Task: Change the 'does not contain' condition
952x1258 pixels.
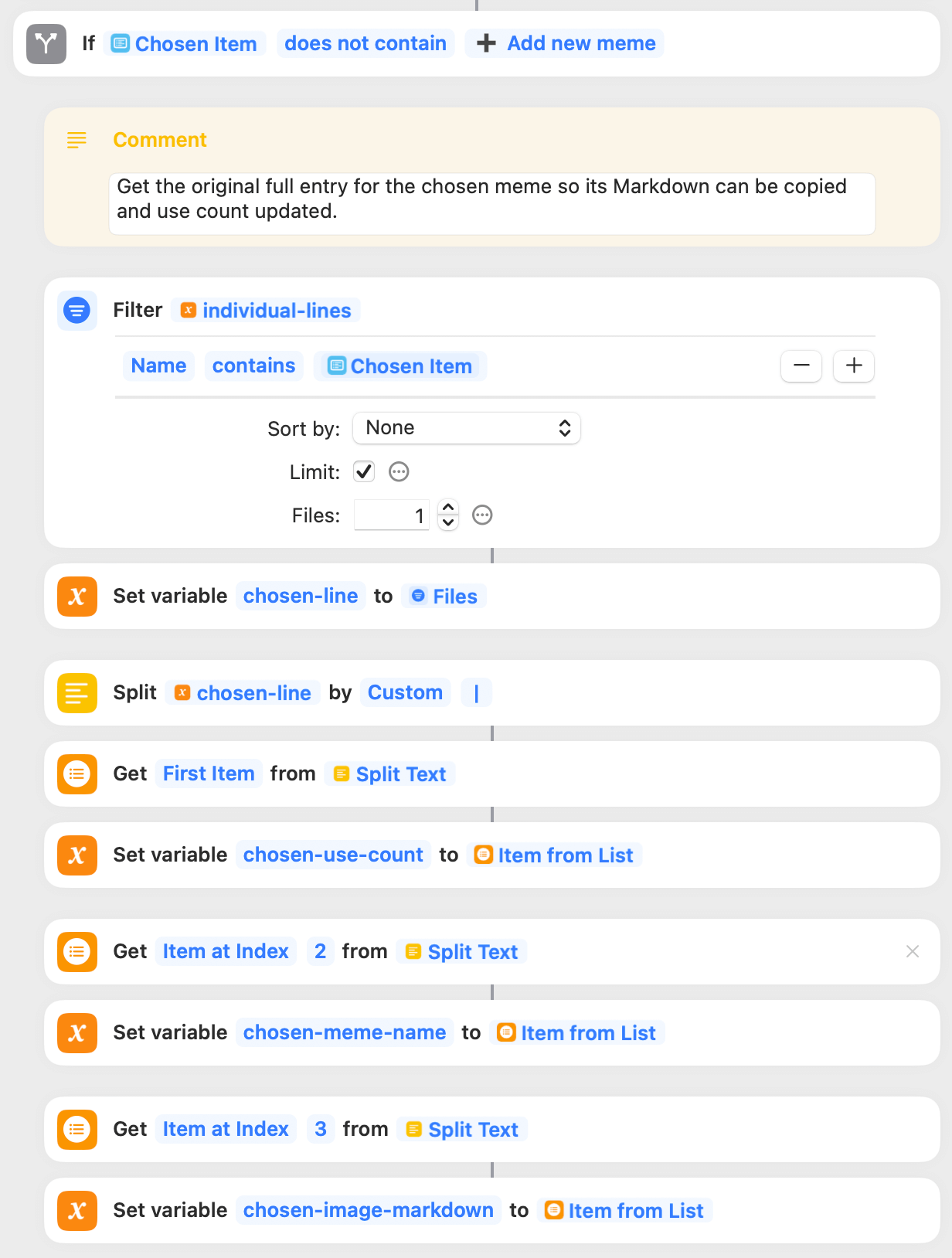Action: [x=365, y=43]
